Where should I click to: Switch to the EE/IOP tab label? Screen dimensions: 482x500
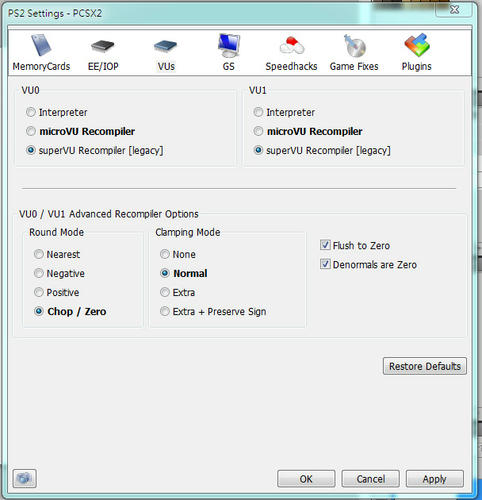(x=103, y=66)
